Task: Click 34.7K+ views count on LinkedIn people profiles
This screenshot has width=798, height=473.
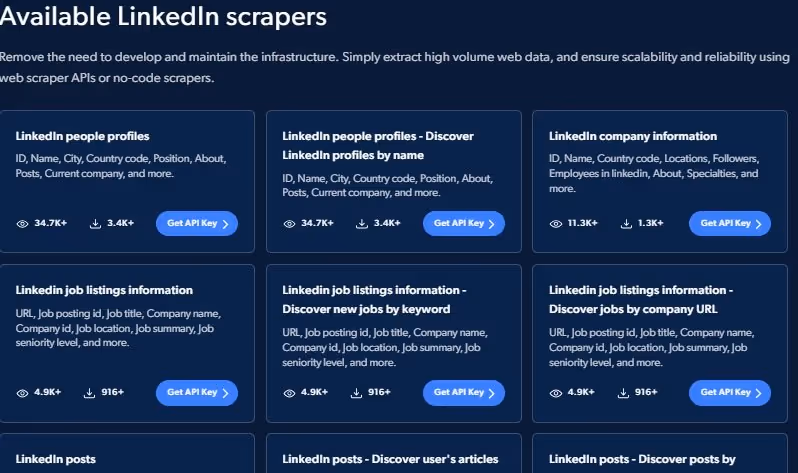Action: pos(50,223)
